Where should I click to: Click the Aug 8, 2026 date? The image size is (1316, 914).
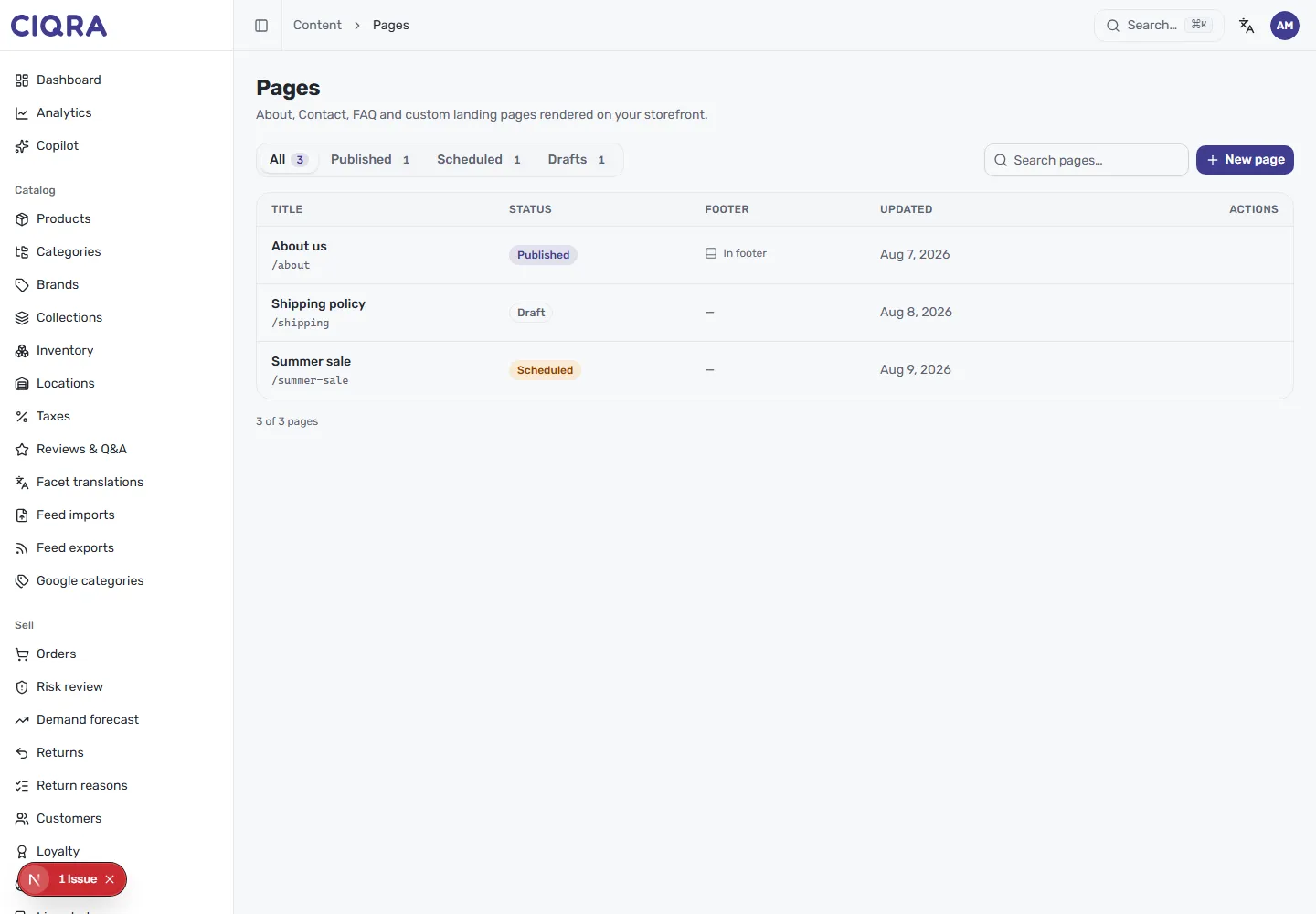point(916,313)
